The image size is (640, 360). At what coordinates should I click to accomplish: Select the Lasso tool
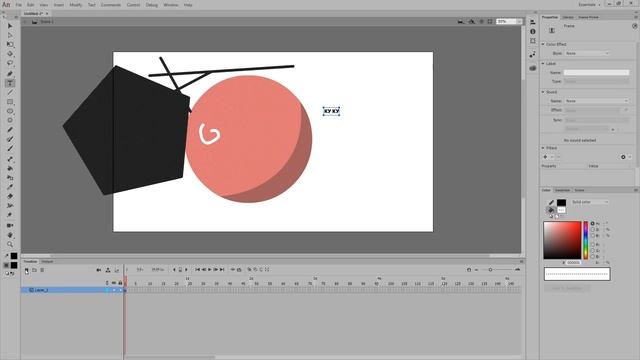10,63
